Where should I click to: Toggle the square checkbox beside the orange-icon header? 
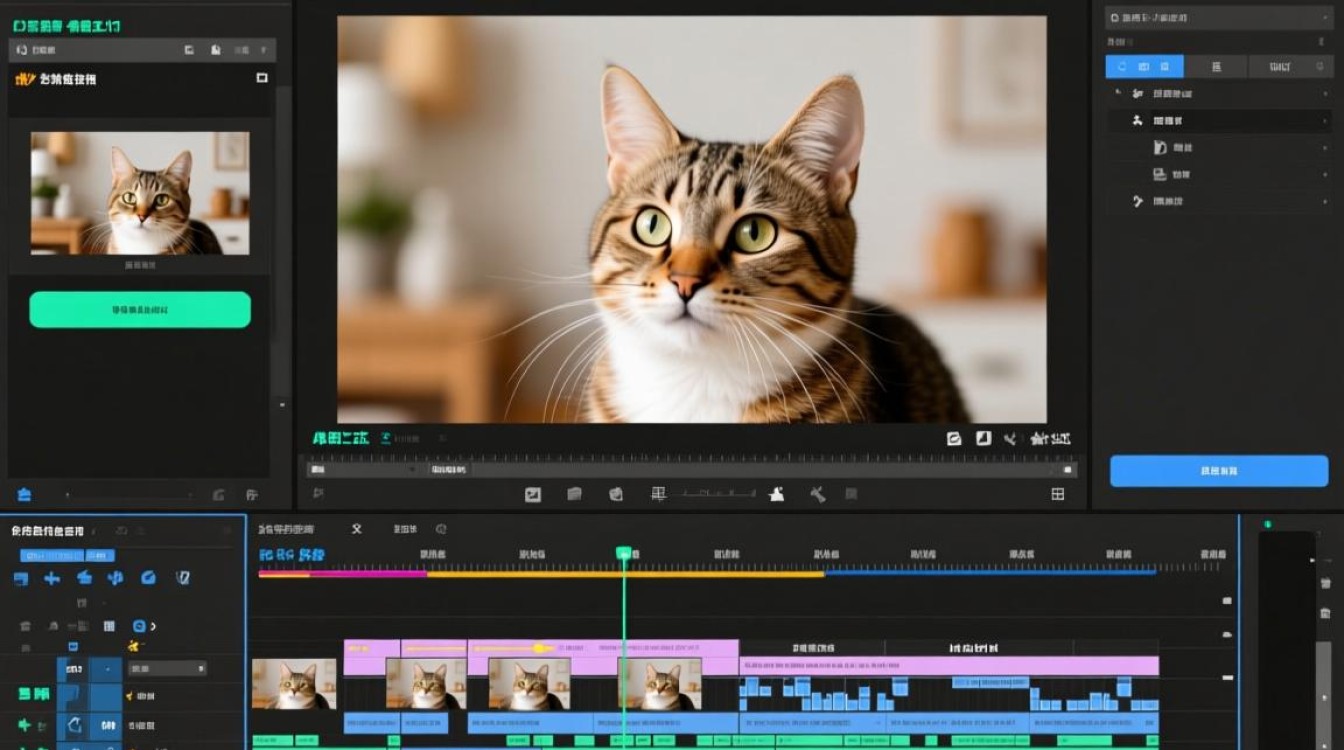point(262,78)
